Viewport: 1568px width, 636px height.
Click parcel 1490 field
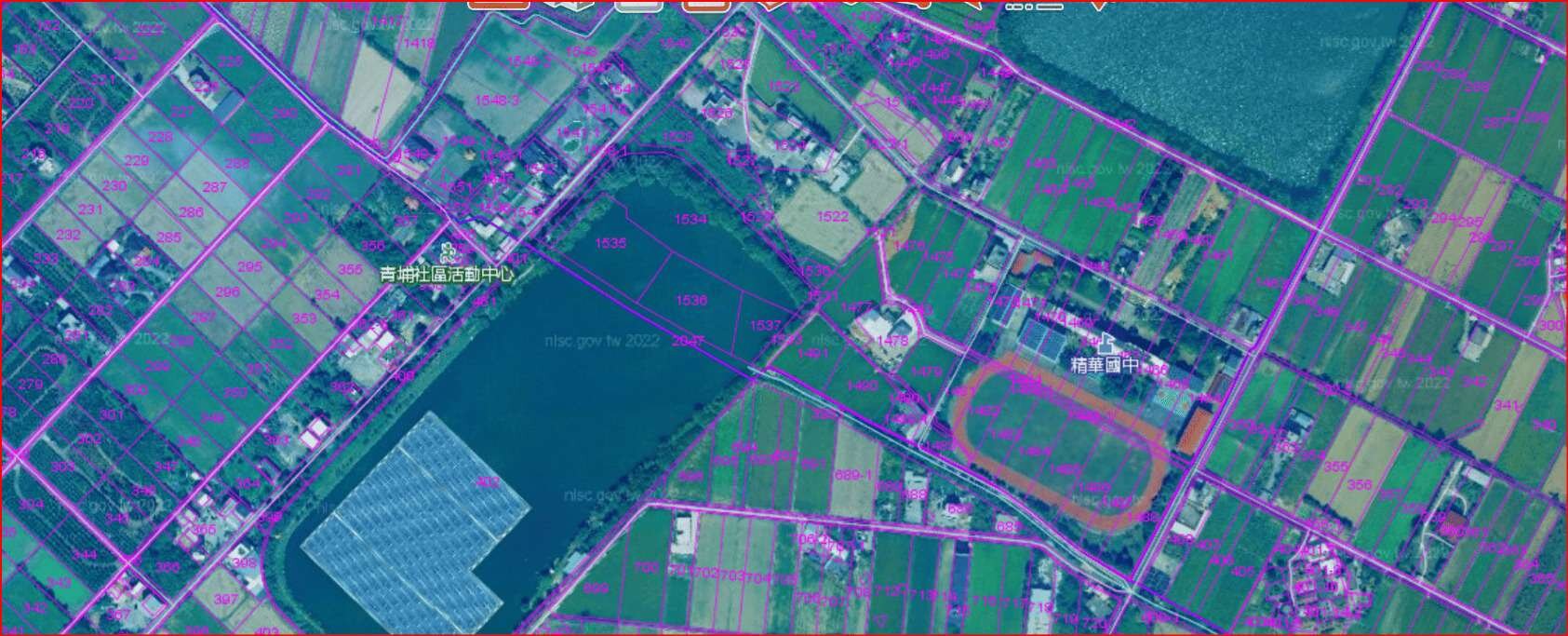coord(862,386)
